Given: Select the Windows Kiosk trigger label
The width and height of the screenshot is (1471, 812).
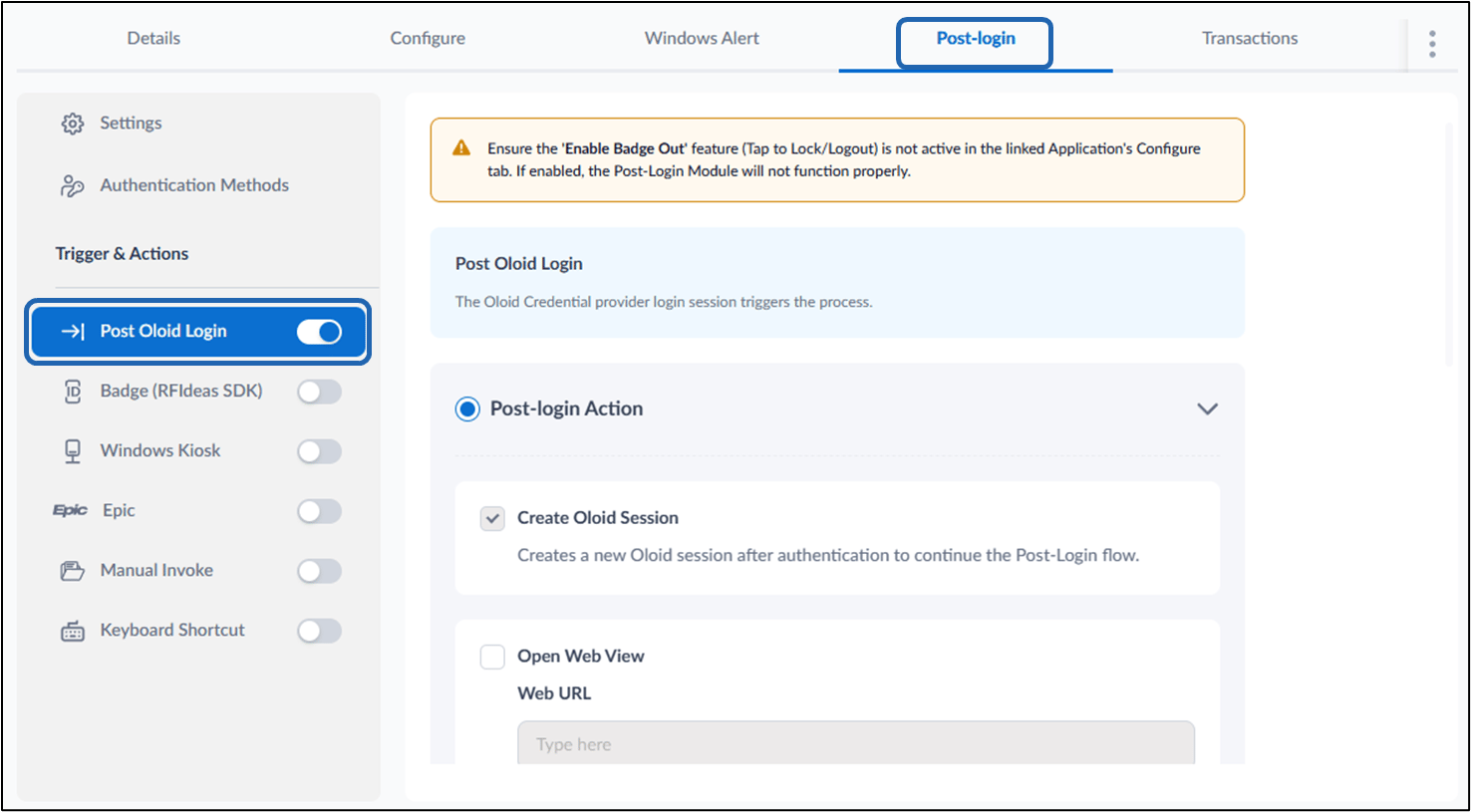Looking at the screenshot, I should (160, 450).
